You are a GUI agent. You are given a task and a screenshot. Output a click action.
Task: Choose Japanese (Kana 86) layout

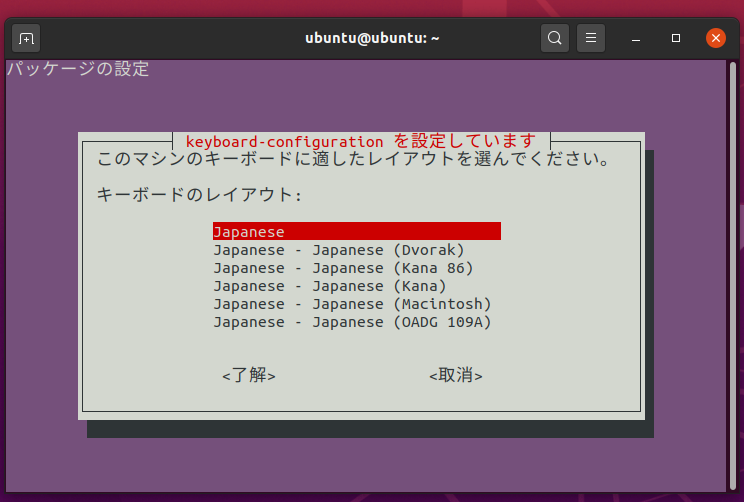(x=344, y=268)
